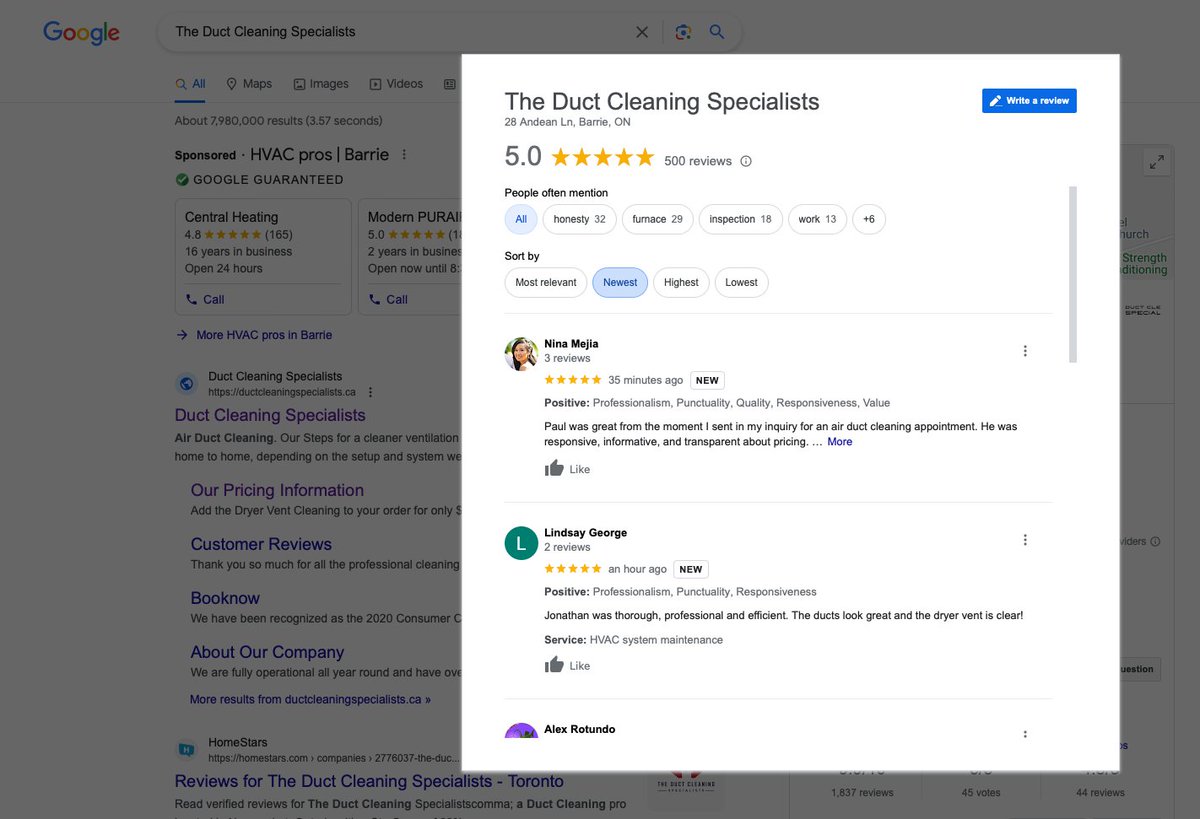Open reviewer name Alex Rotundo
Image resolution: width=1200 pixels, height=819 pixels.
[x=580, y=730]
